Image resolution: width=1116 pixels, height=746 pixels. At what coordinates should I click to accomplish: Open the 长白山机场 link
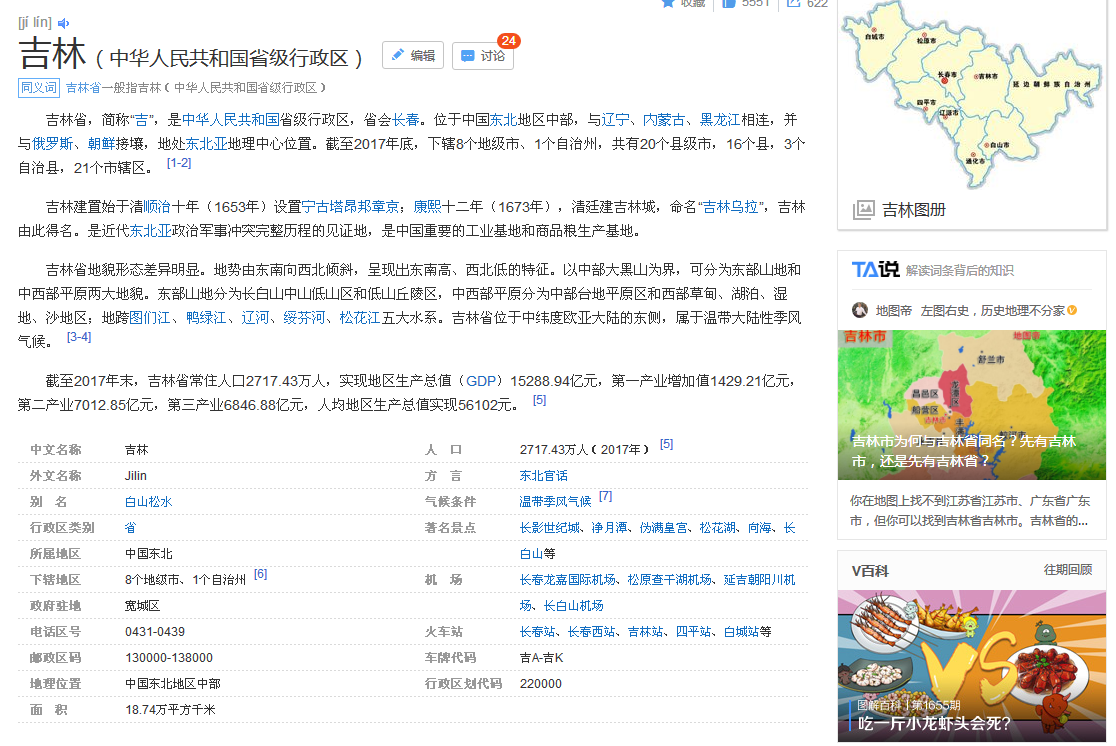click(x=574, y=606)
